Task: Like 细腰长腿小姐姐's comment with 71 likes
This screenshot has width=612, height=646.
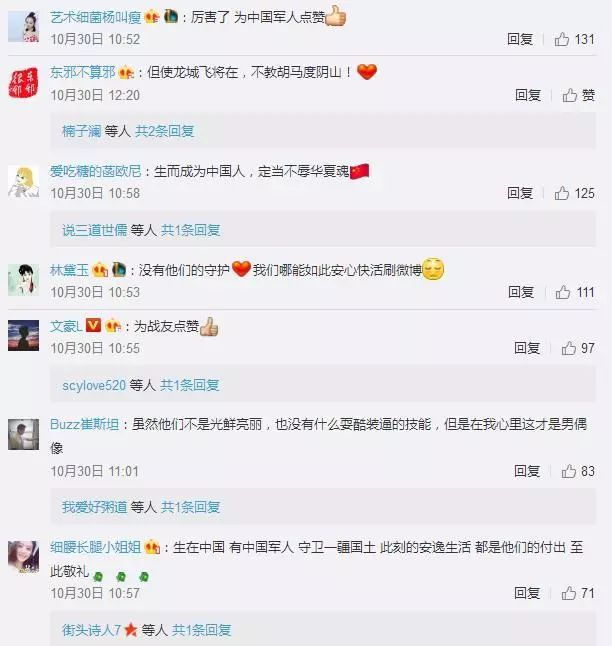Action: pyautogui.click(x=569, y=593)
